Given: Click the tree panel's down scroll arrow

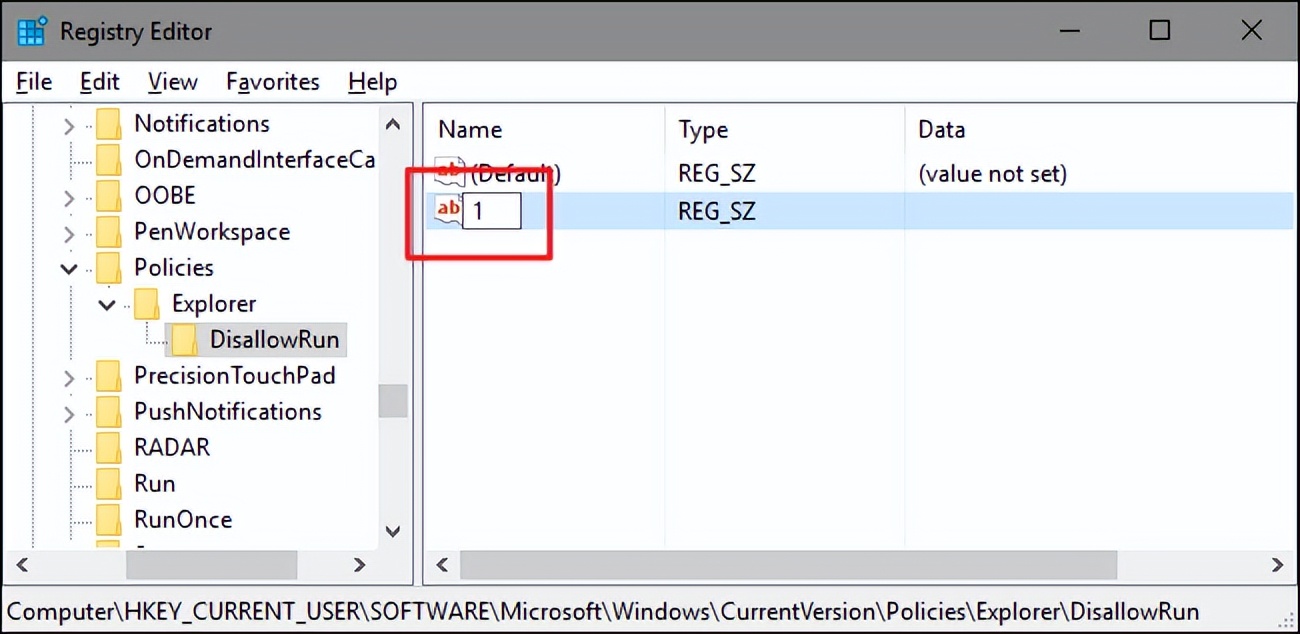Looking at the screenshot, I should click(x=393, y=531).
